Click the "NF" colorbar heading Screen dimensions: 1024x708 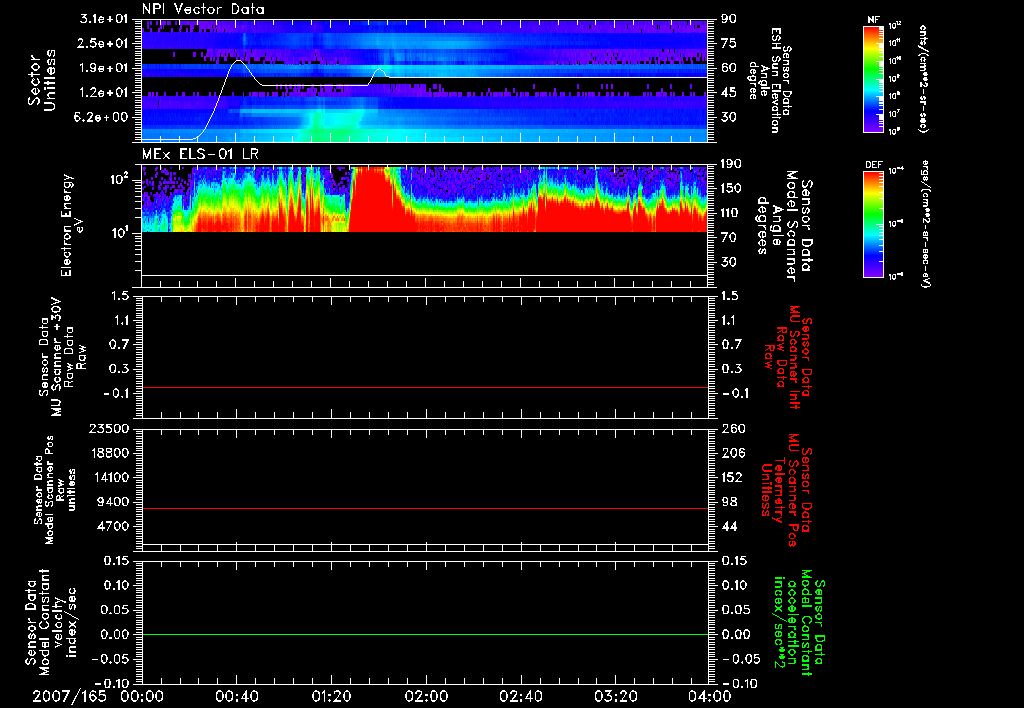[x=873, y=20]
